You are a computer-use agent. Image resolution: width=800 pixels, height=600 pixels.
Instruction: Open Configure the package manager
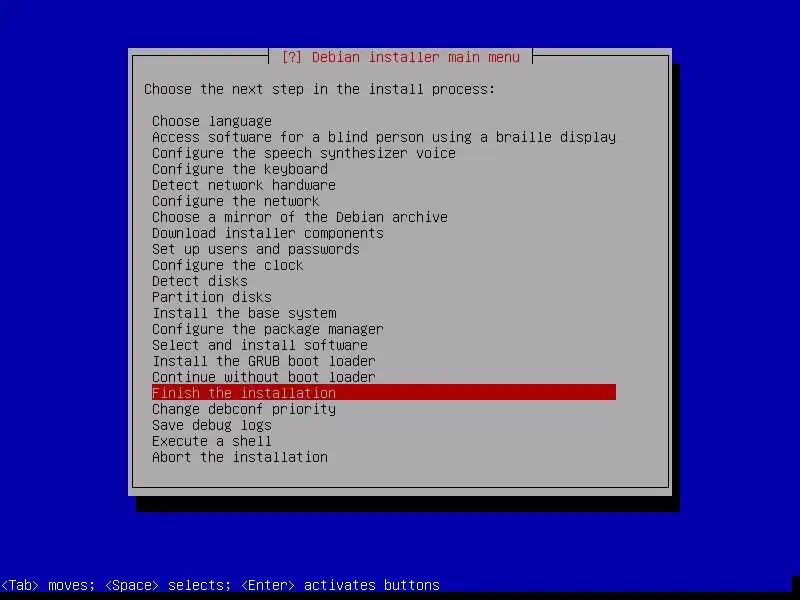[x=384, y=329]
